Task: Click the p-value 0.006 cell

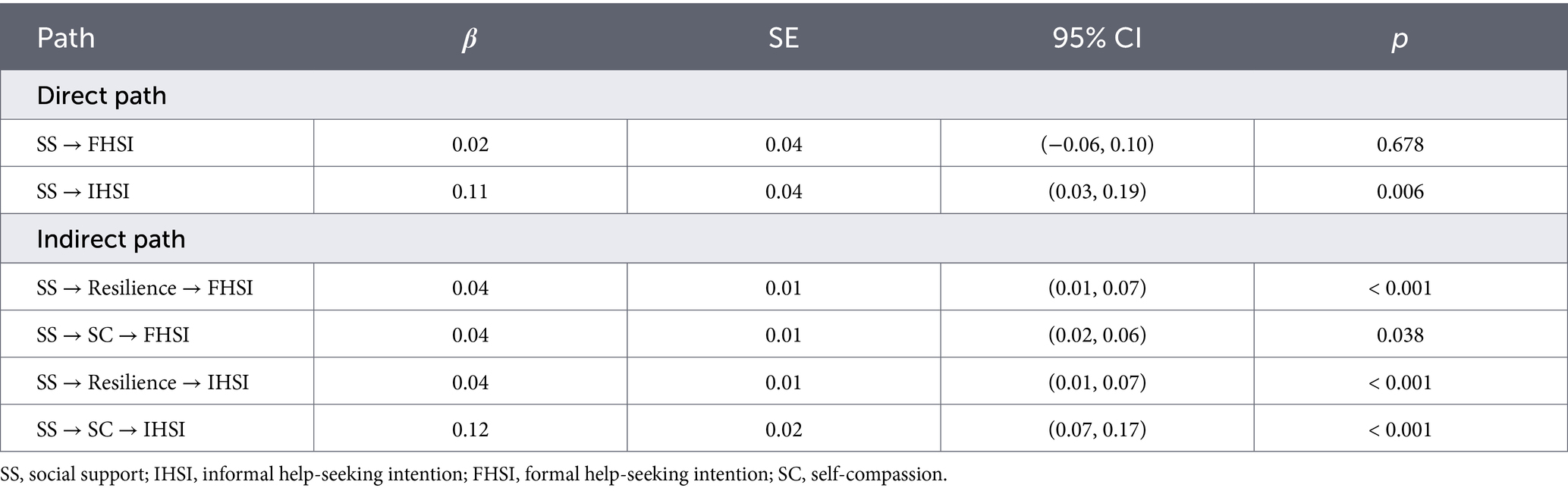Action: point(1400,191)
